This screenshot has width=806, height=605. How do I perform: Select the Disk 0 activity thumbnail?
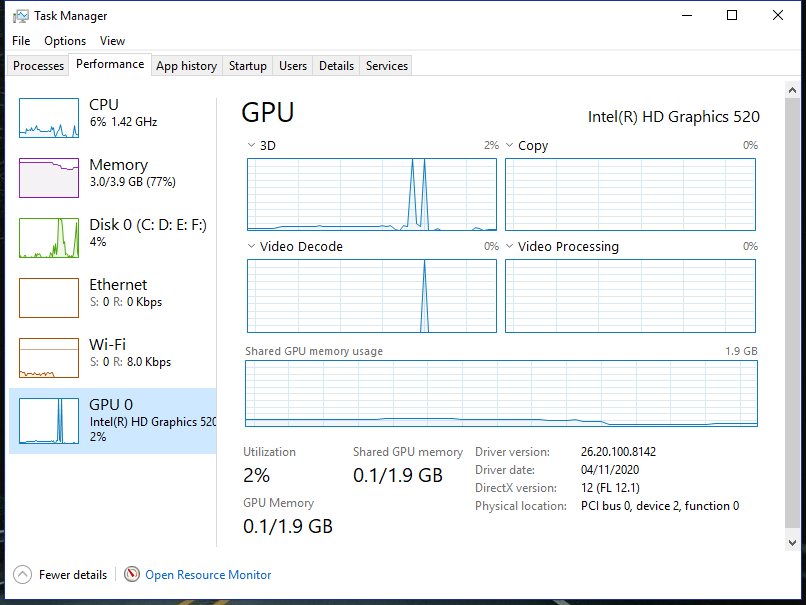(x=49, y=238)
